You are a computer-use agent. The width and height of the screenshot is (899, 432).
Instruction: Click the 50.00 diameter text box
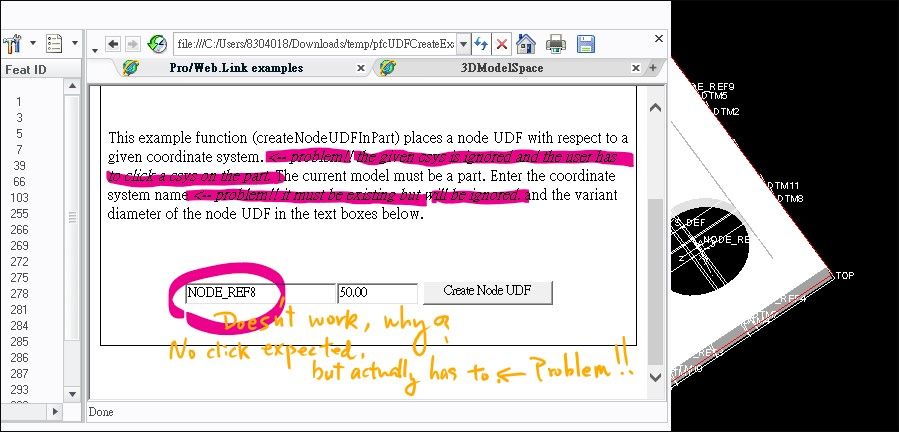[x=377, y=293]
